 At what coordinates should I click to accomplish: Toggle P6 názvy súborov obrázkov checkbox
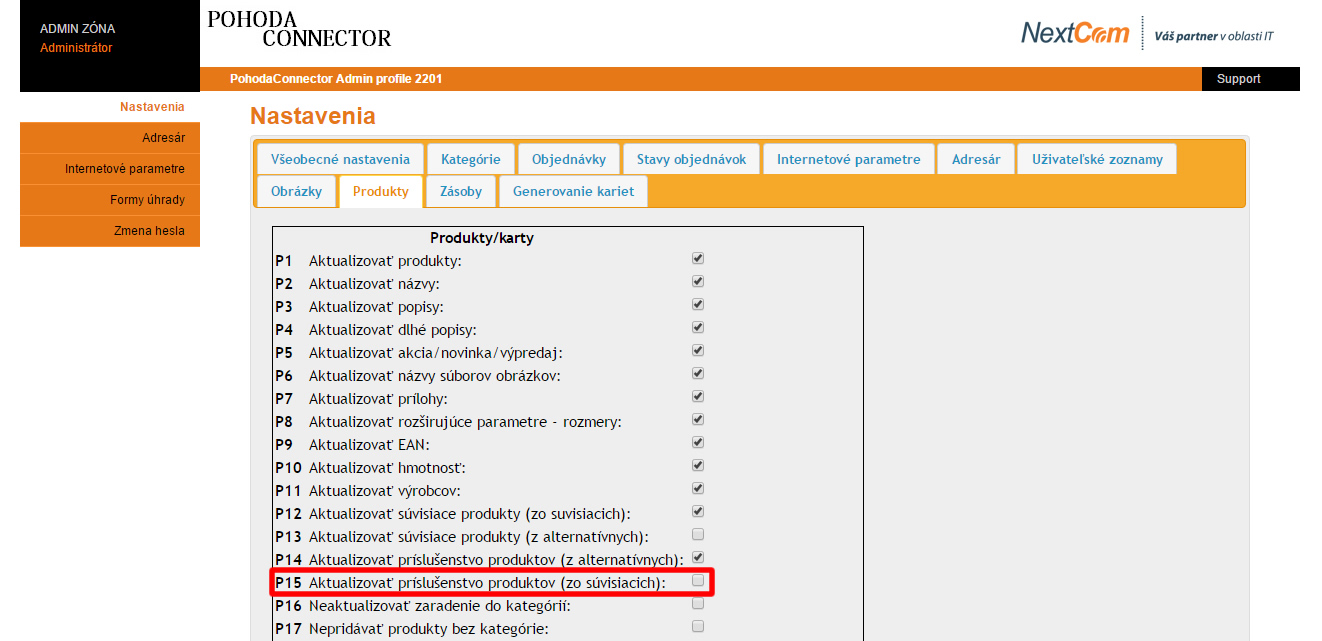[x=698, y=373]
